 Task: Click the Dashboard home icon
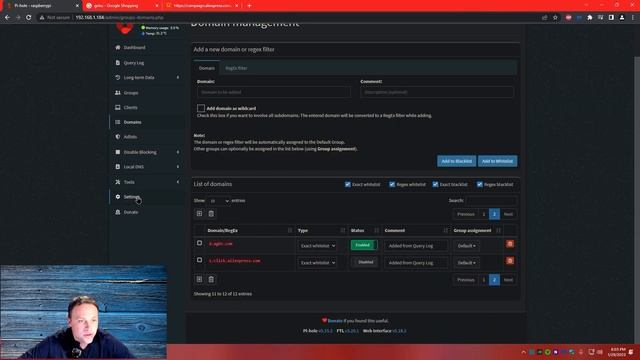pos(118,47)
